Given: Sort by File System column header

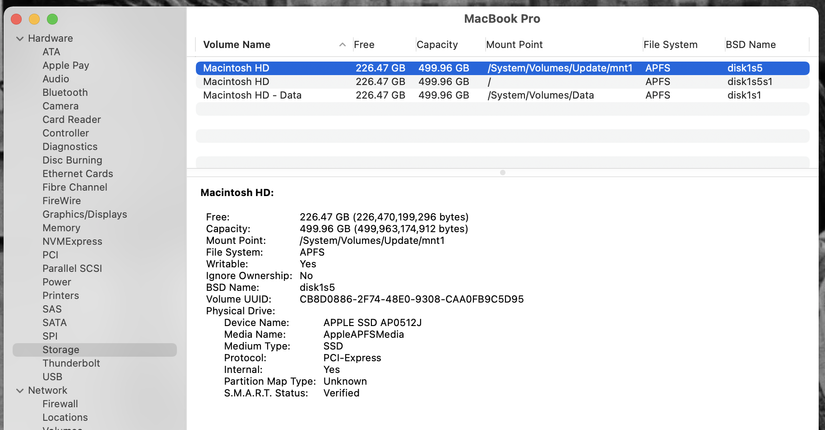Looking at the screenshot, I should pos(670,45).
